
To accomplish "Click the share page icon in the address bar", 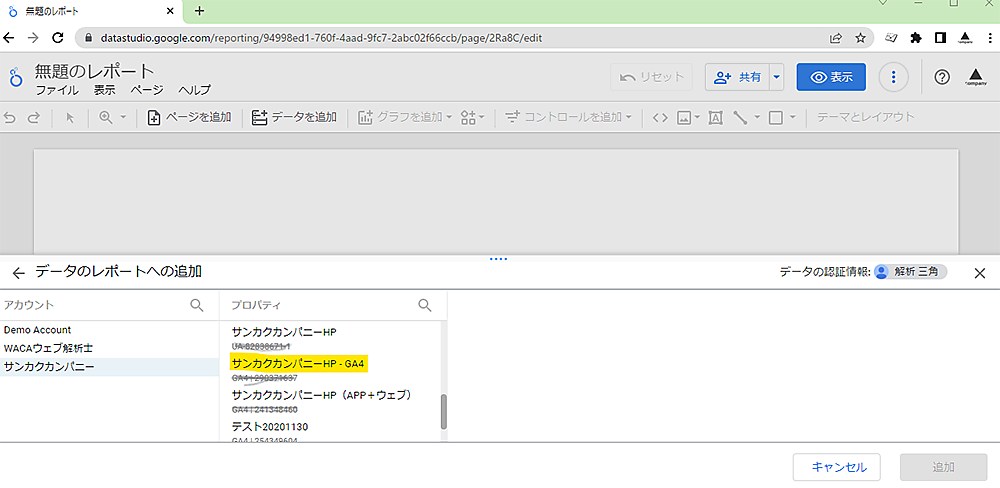I will pyautogui.click(x=835, y=38).
